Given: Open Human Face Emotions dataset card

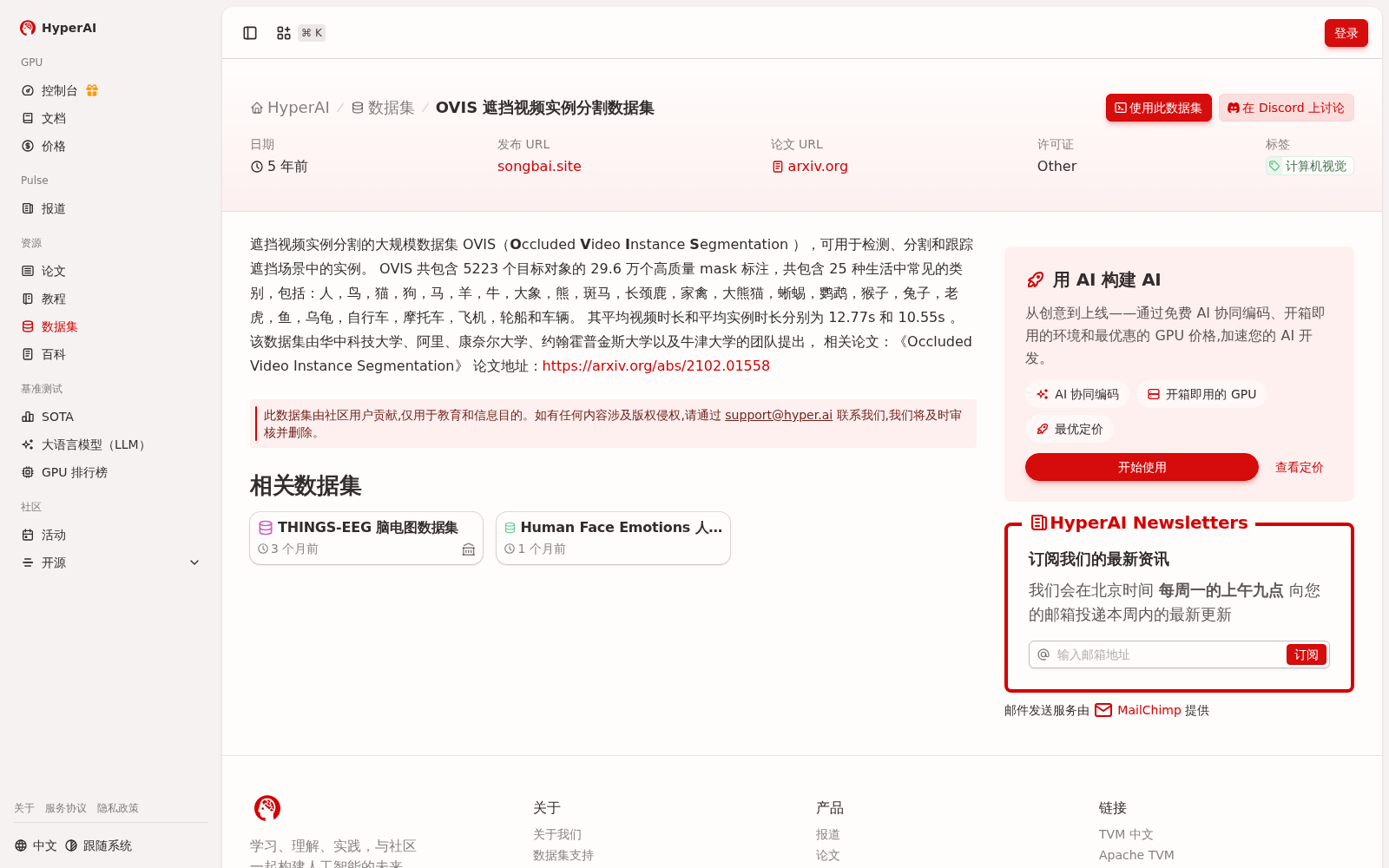Looking at the screenshot, I should point(613,538).
